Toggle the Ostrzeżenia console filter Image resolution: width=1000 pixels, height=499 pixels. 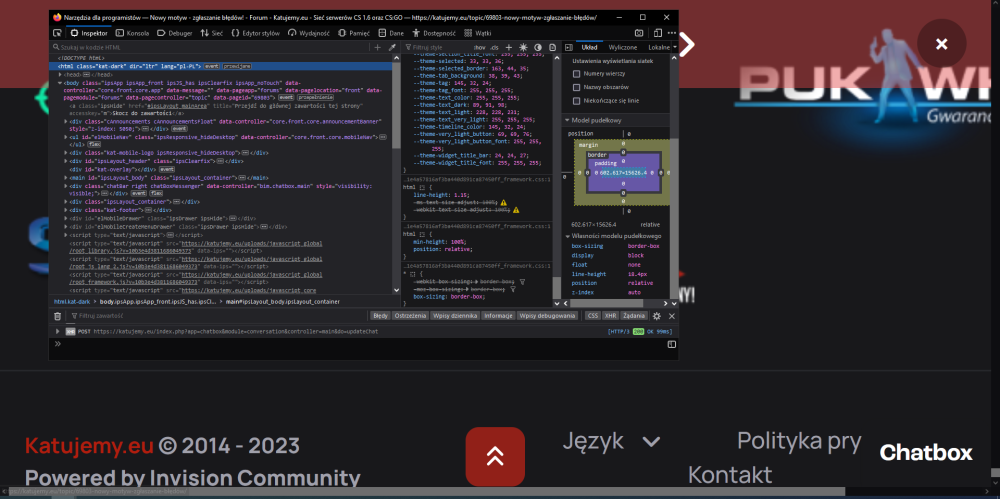[x=410, y=316]
